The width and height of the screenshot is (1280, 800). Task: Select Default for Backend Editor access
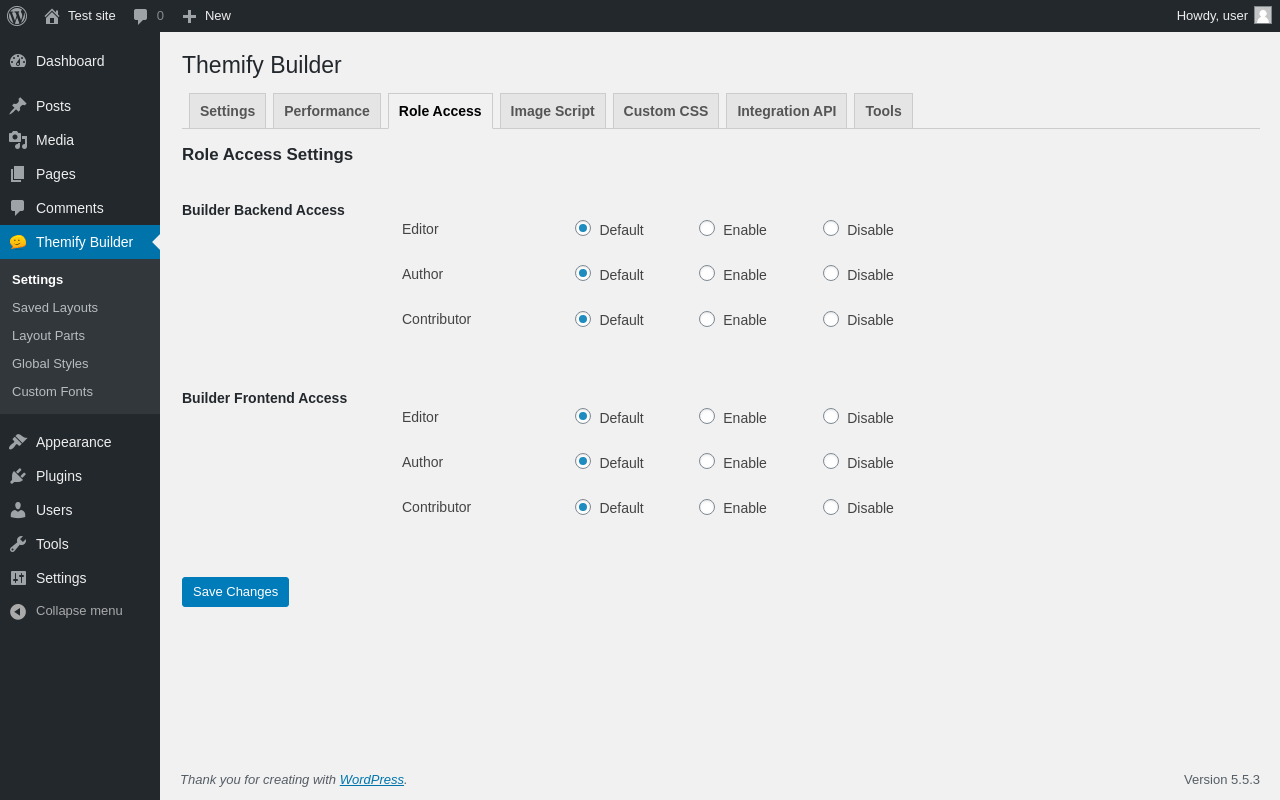tap(583, 228)
